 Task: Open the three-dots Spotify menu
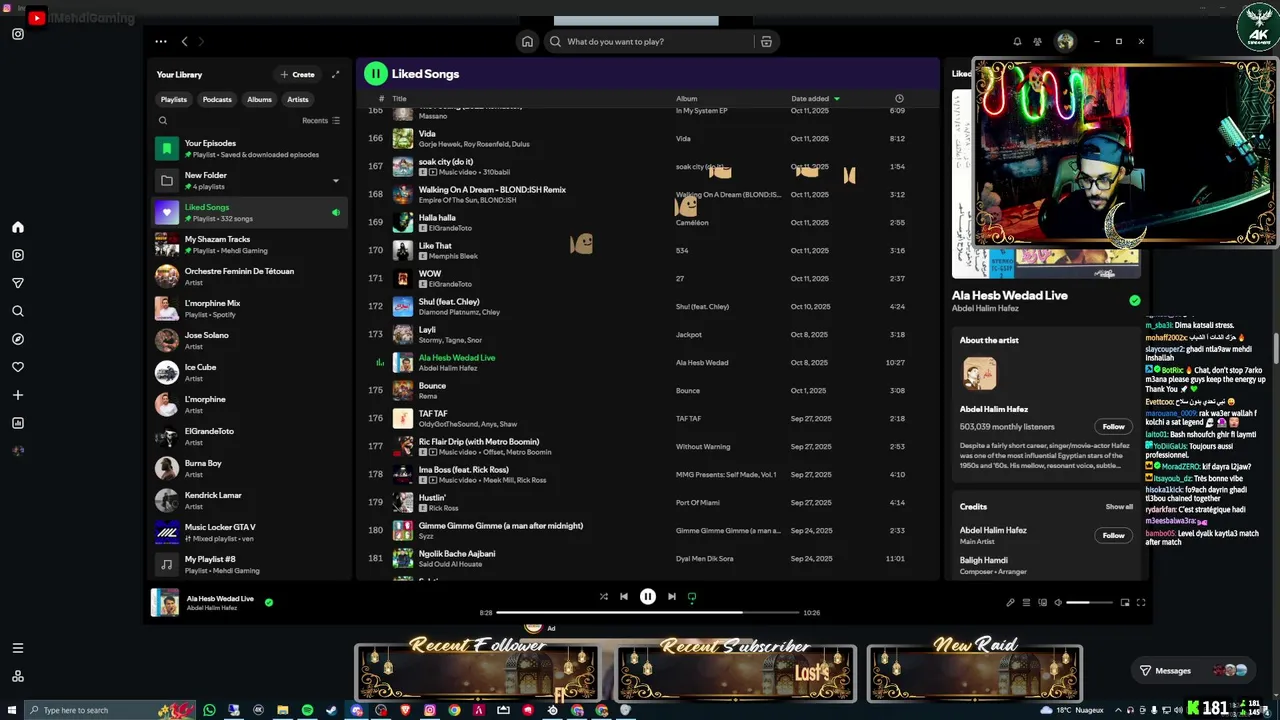coord(161,42)
